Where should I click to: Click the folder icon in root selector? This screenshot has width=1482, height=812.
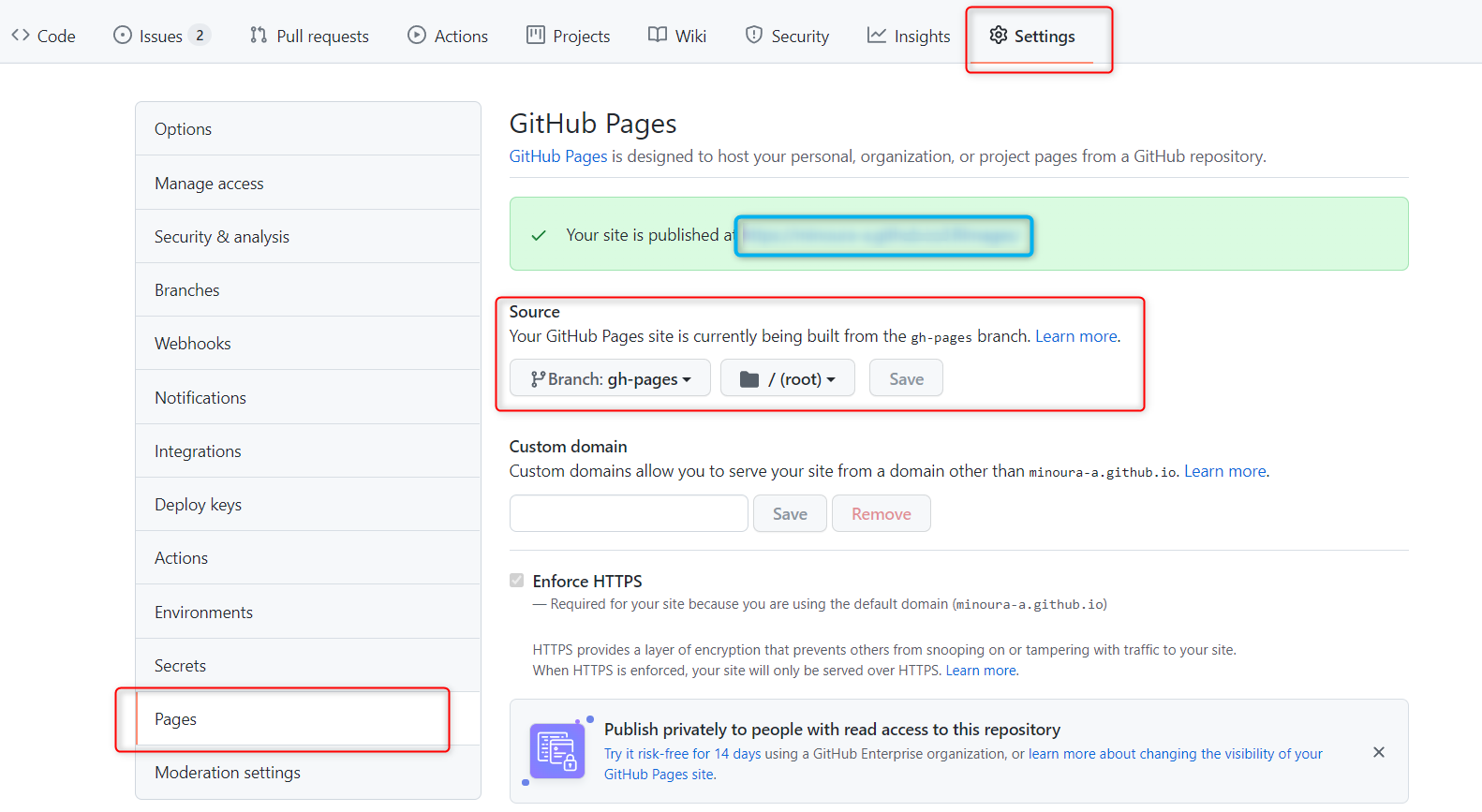(x=749, y=378)
